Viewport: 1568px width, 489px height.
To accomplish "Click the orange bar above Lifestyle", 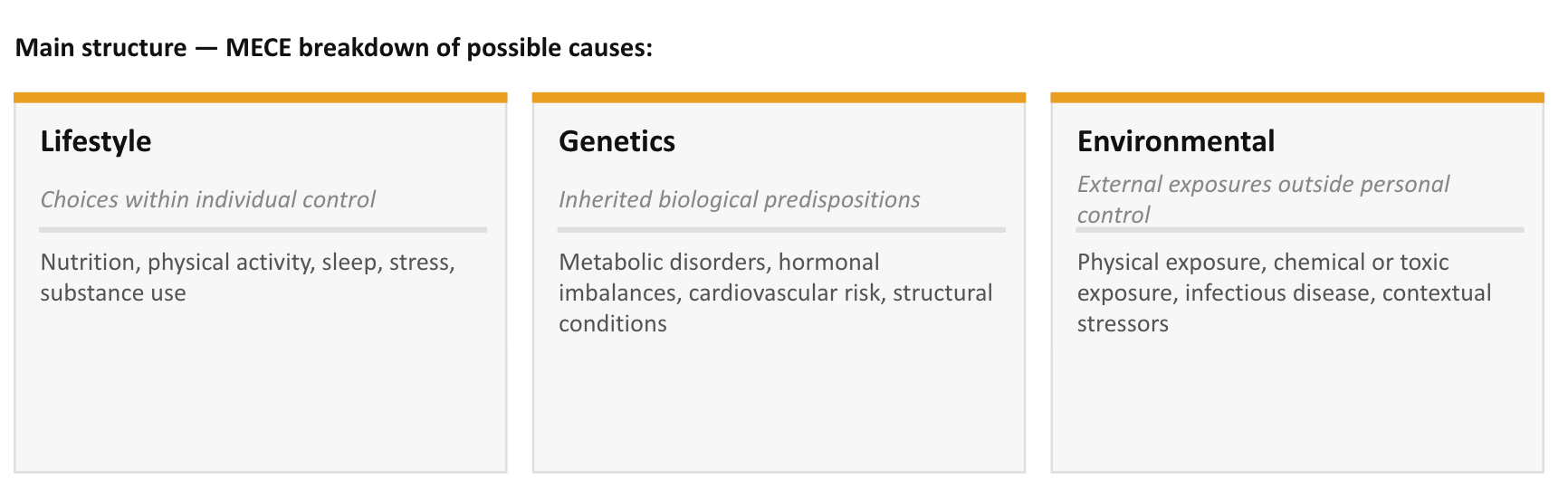I will (261, 97).
